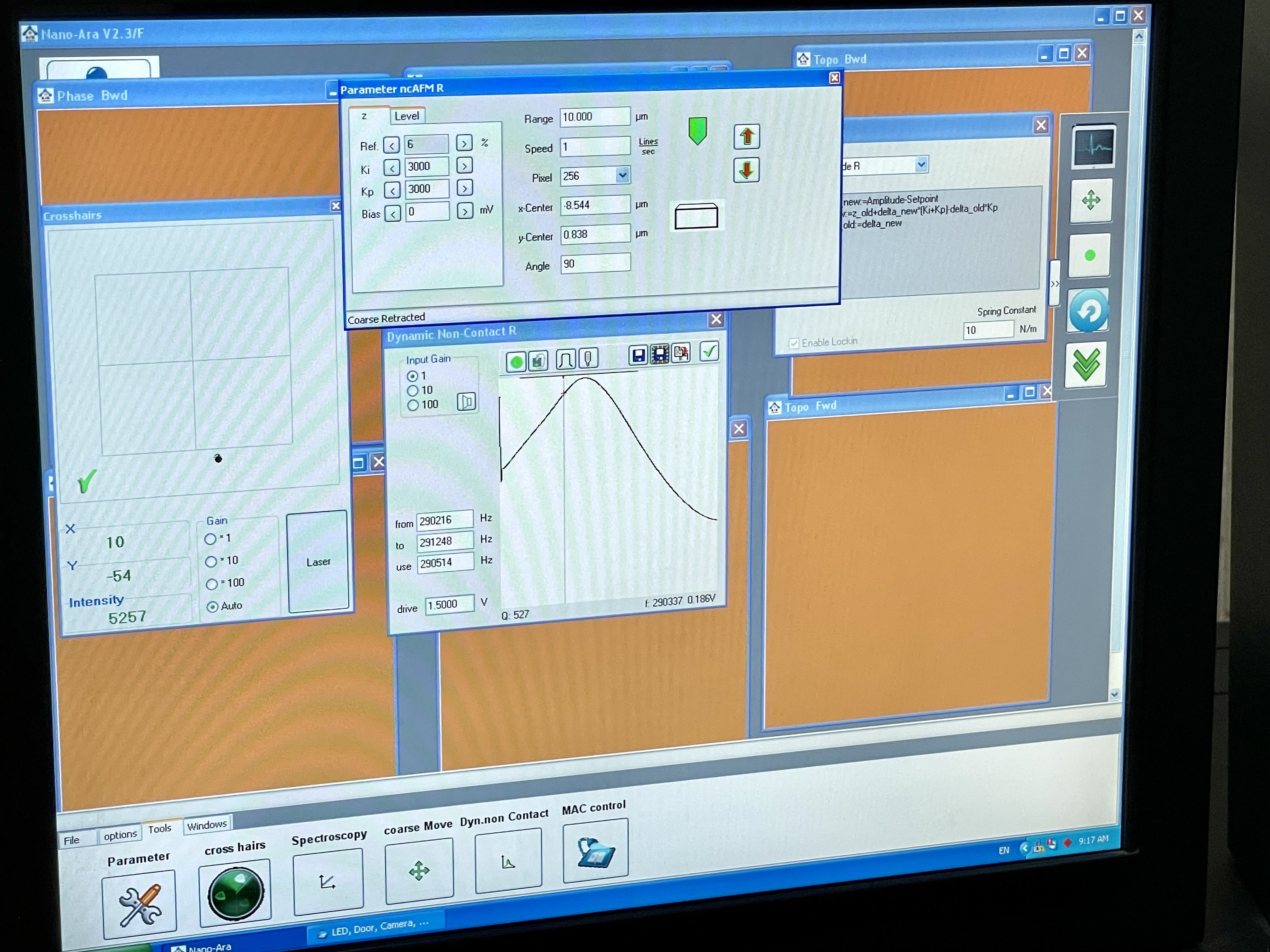Toggle the Enable Lockin checkbox
1270x952 pixels.
click(x=794, y=343)
